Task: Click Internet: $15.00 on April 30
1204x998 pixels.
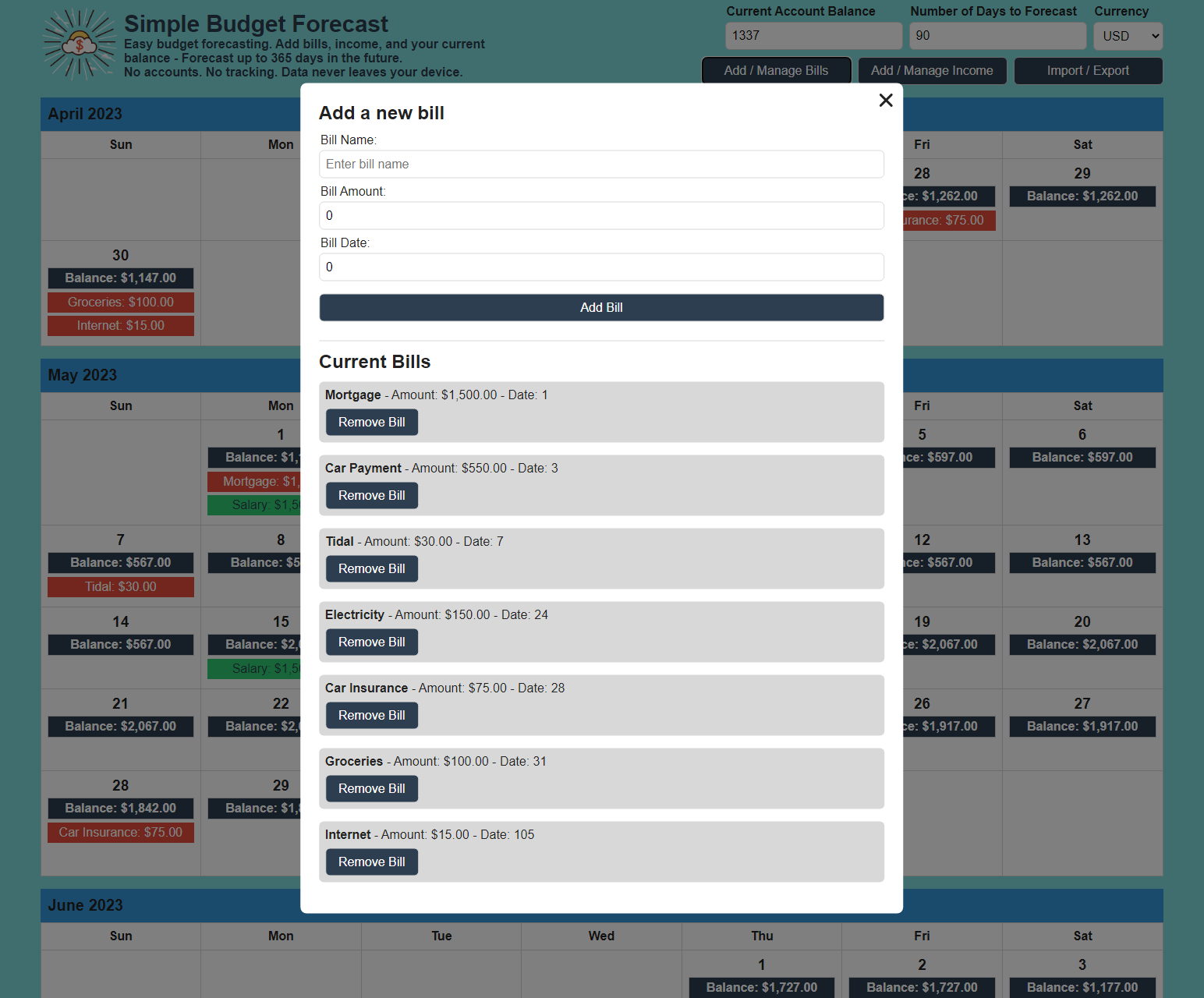Action: coord(121,325)
